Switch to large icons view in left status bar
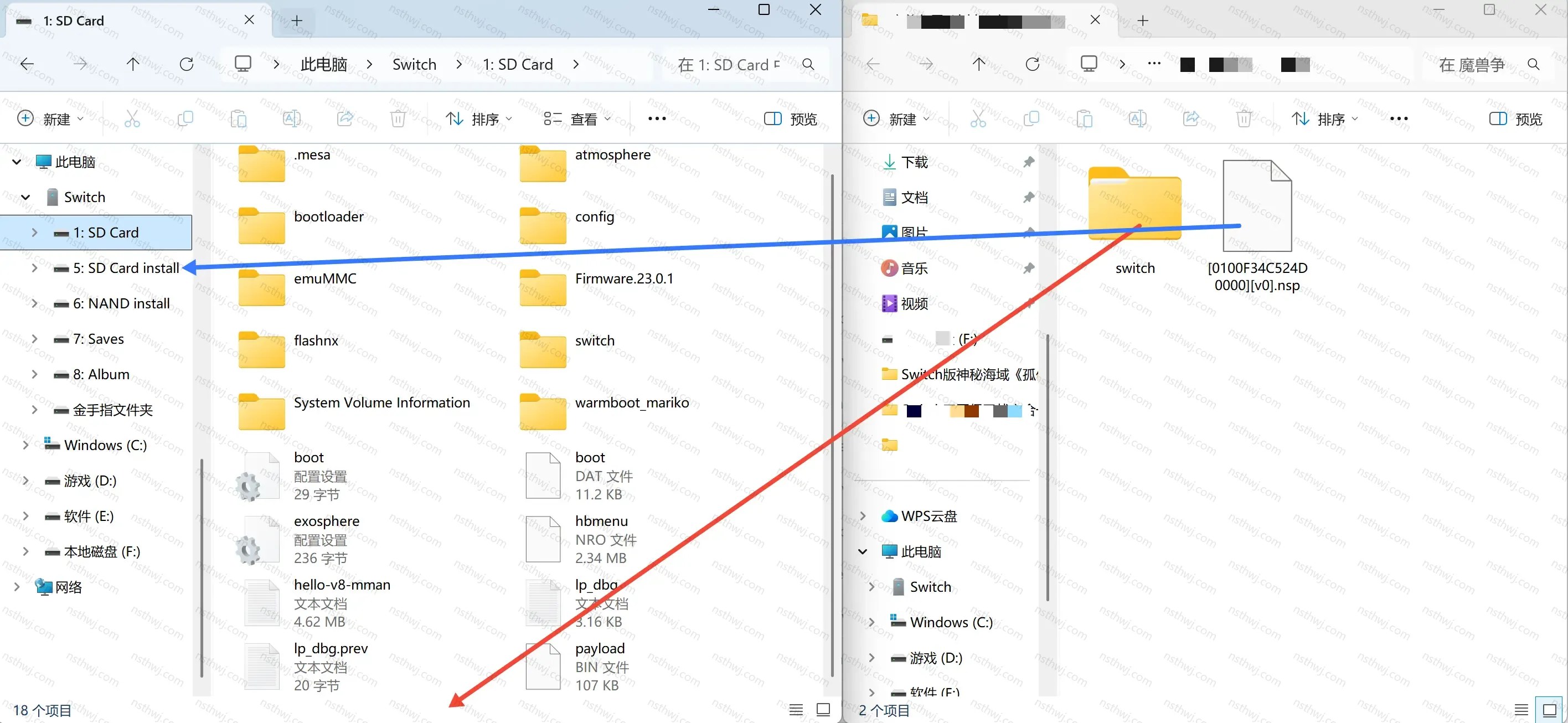This screenshot has width=1568, height=723. click(x=823, y=710)
